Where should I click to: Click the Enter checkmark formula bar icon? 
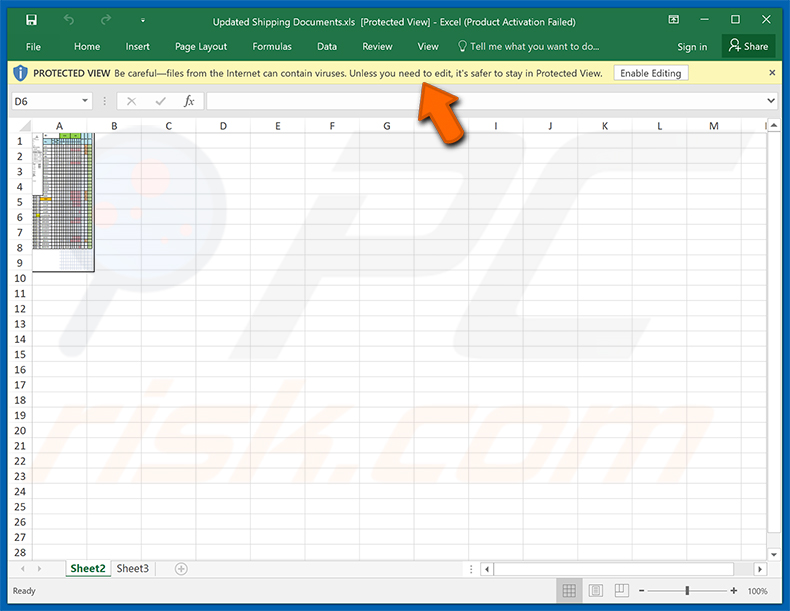coord(160,101)
